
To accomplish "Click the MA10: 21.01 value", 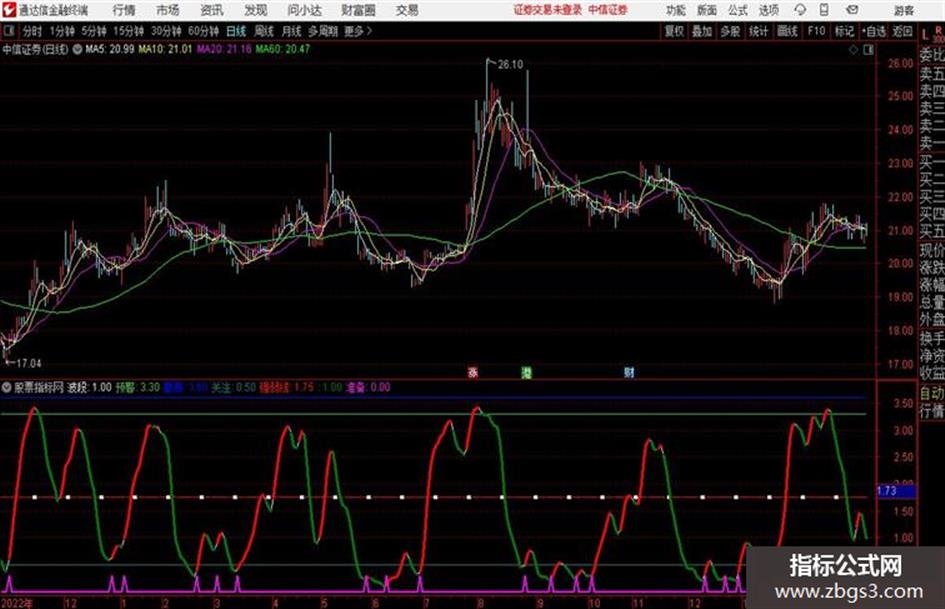I will pyautogui.click(x=165, y=49).
